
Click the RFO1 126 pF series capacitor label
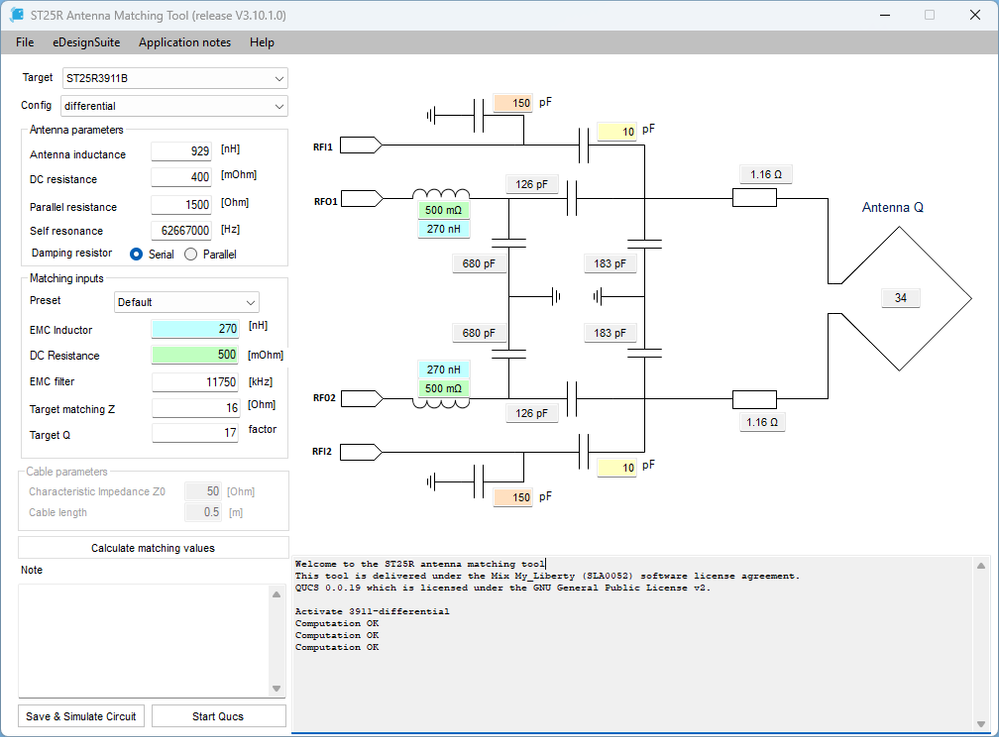pyautogui.click(x=531, y=184)
